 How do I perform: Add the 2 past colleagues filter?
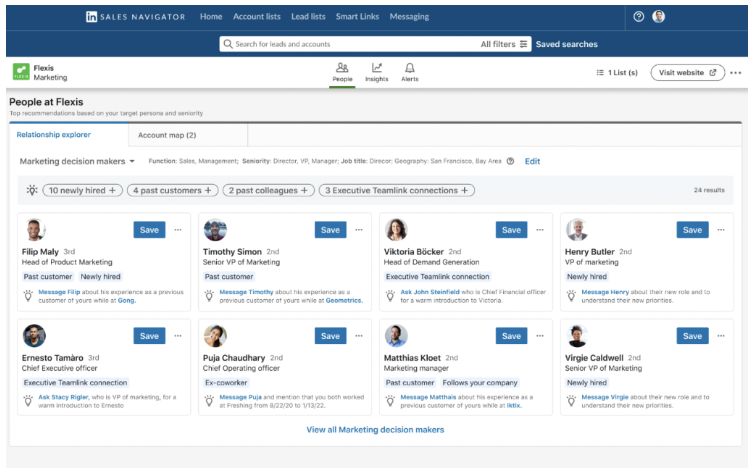268,190
